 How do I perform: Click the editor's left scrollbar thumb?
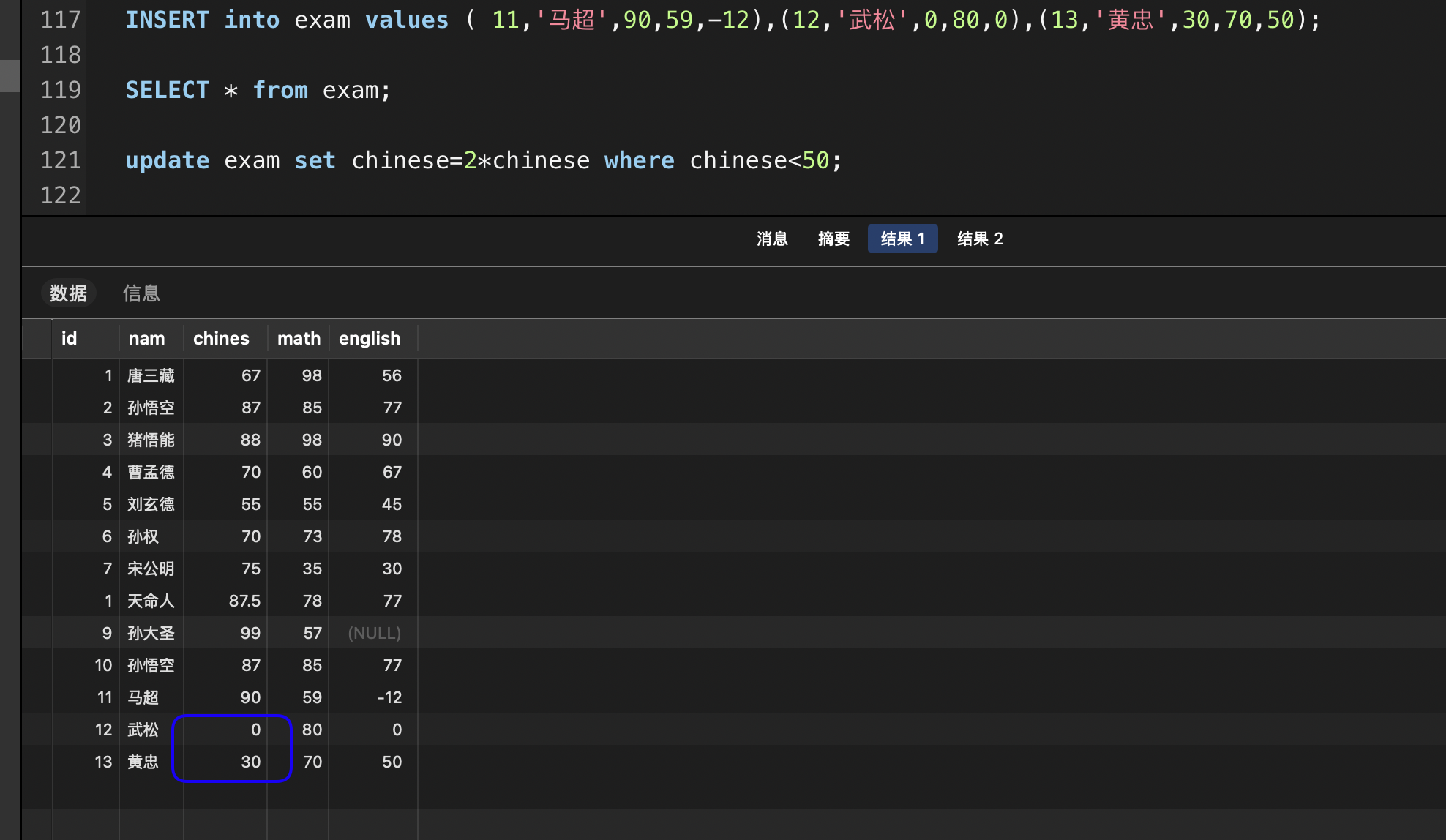point(10,76)
